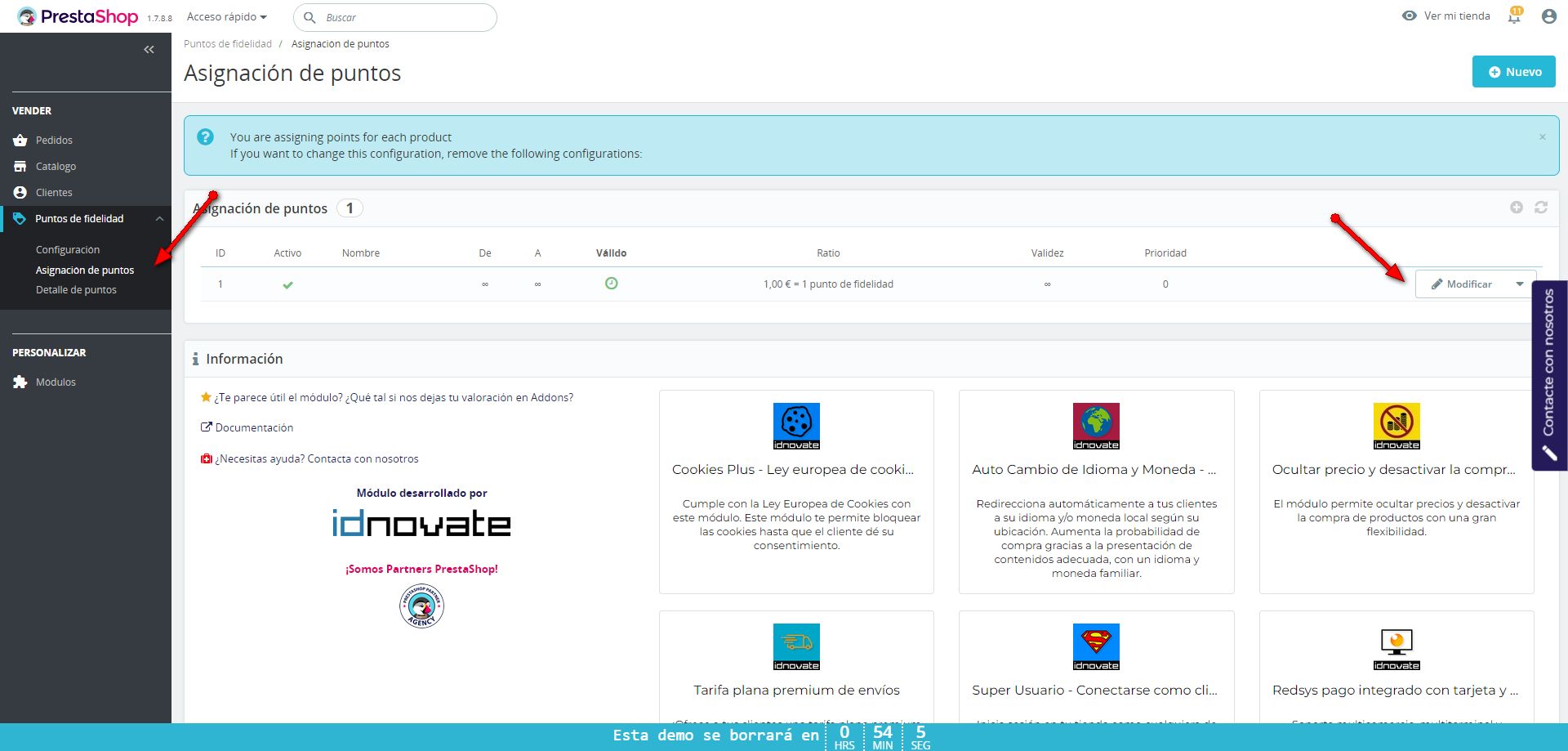
Task: Close the blue info alert
Action: click(1542, 137)
